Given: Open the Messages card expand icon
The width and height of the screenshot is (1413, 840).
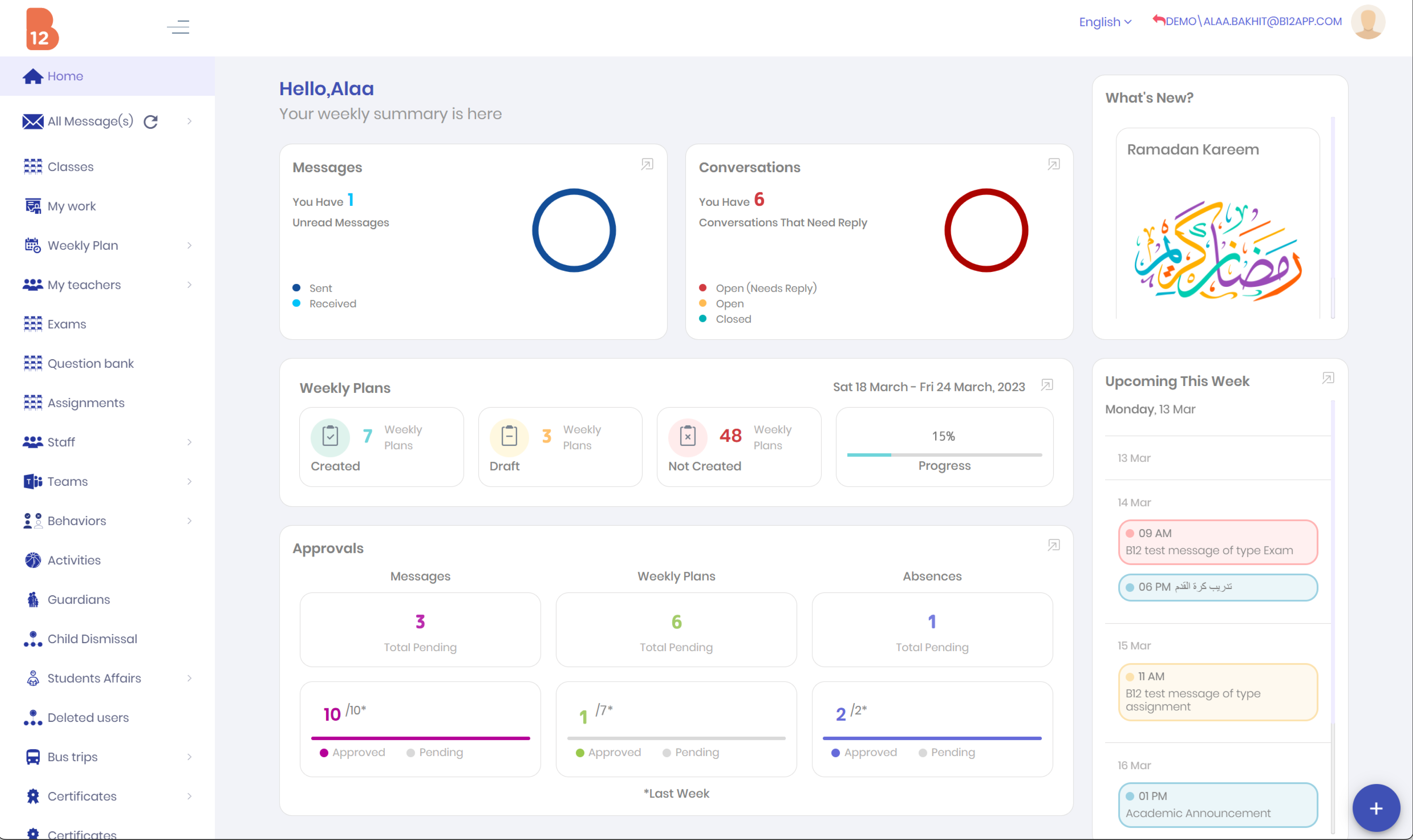Looking at the screenshot, I should click(647, 164).
